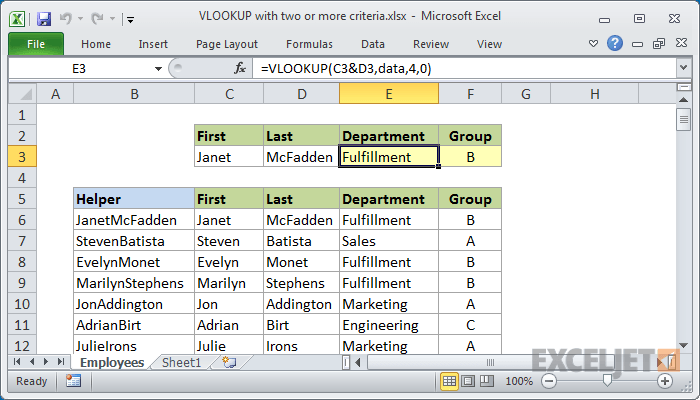
Task: Switch to Page Break Preview view
Action: tap(487, 381)
